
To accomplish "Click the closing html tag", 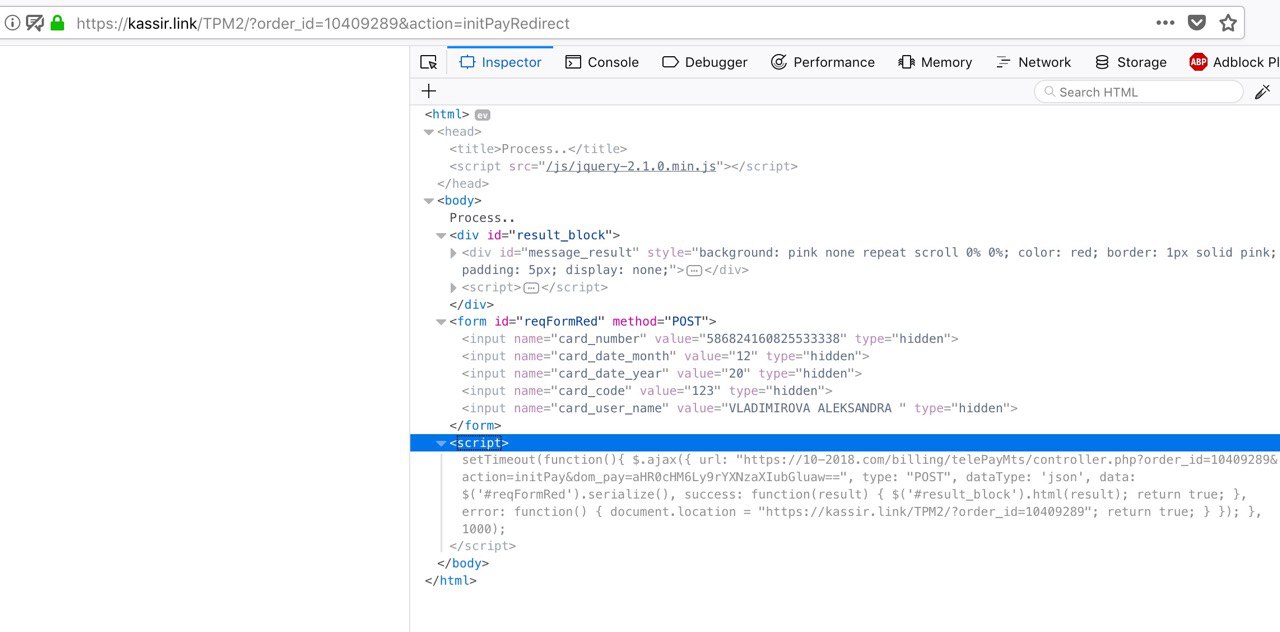I will click(x=451, y=580).
